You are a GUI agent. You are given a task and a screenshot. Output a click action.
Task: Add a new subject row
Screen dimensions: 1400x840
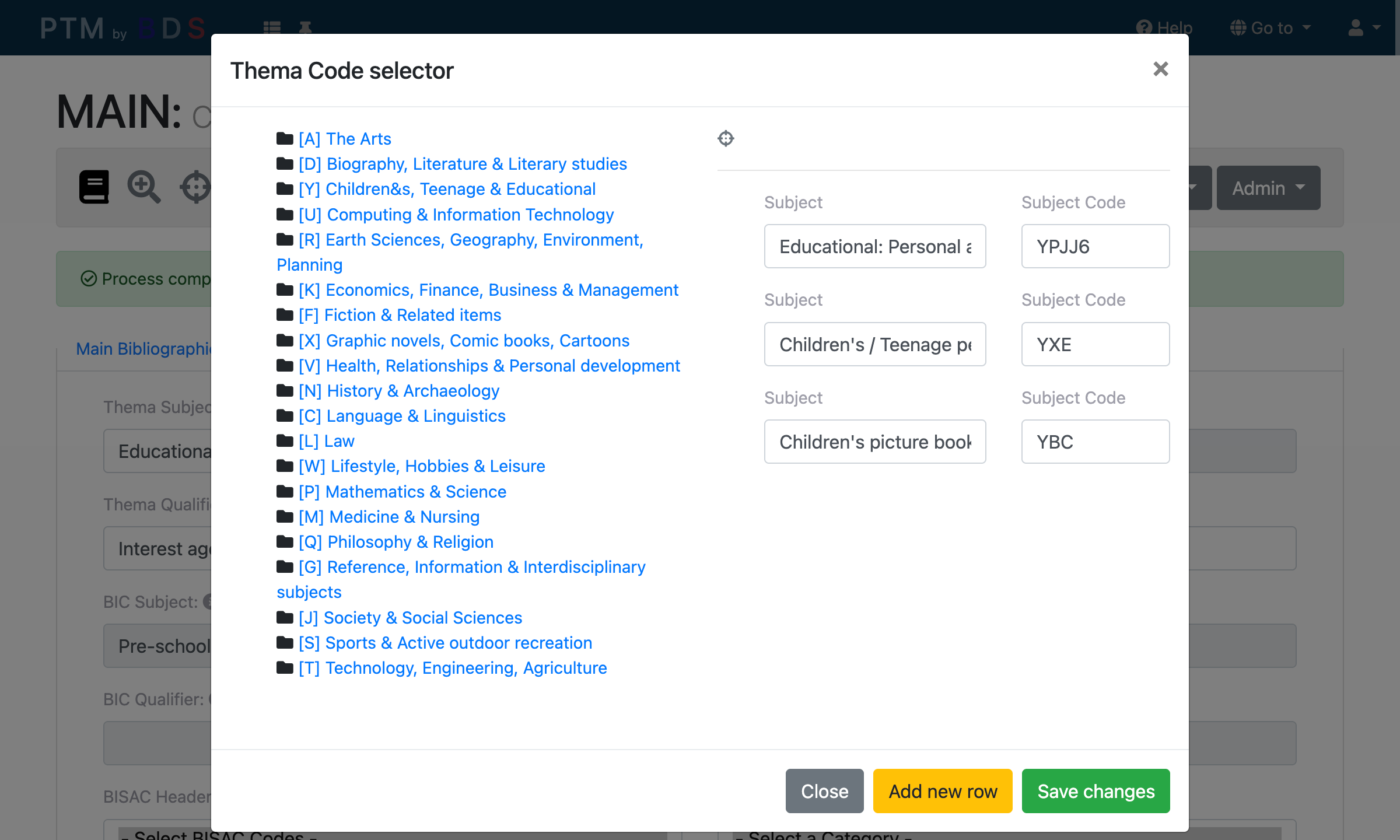coord(942,791)
